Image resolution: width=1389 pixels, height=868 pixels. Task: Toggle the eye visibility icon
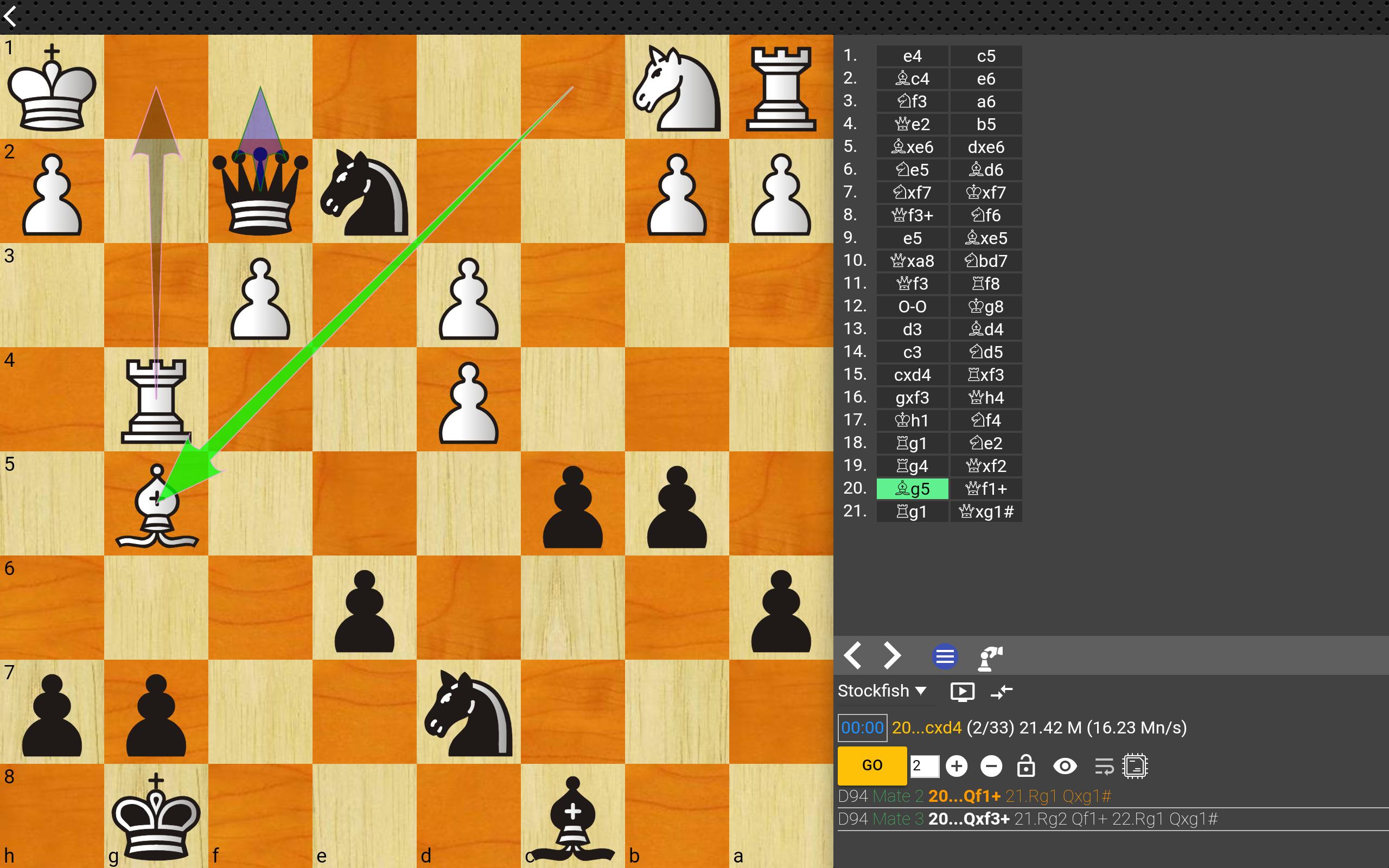(x=1065, y=766)
